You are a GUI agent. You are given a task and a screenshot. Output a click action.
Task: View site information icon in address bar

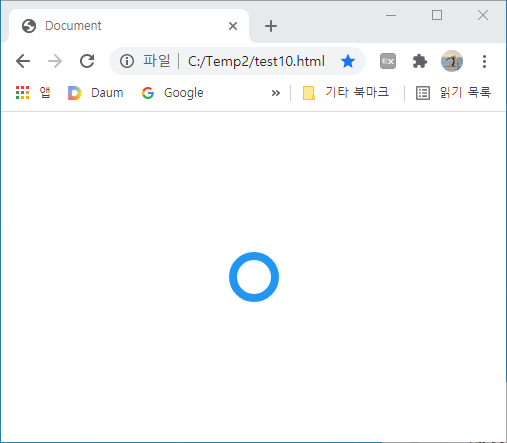pos(127,61)
